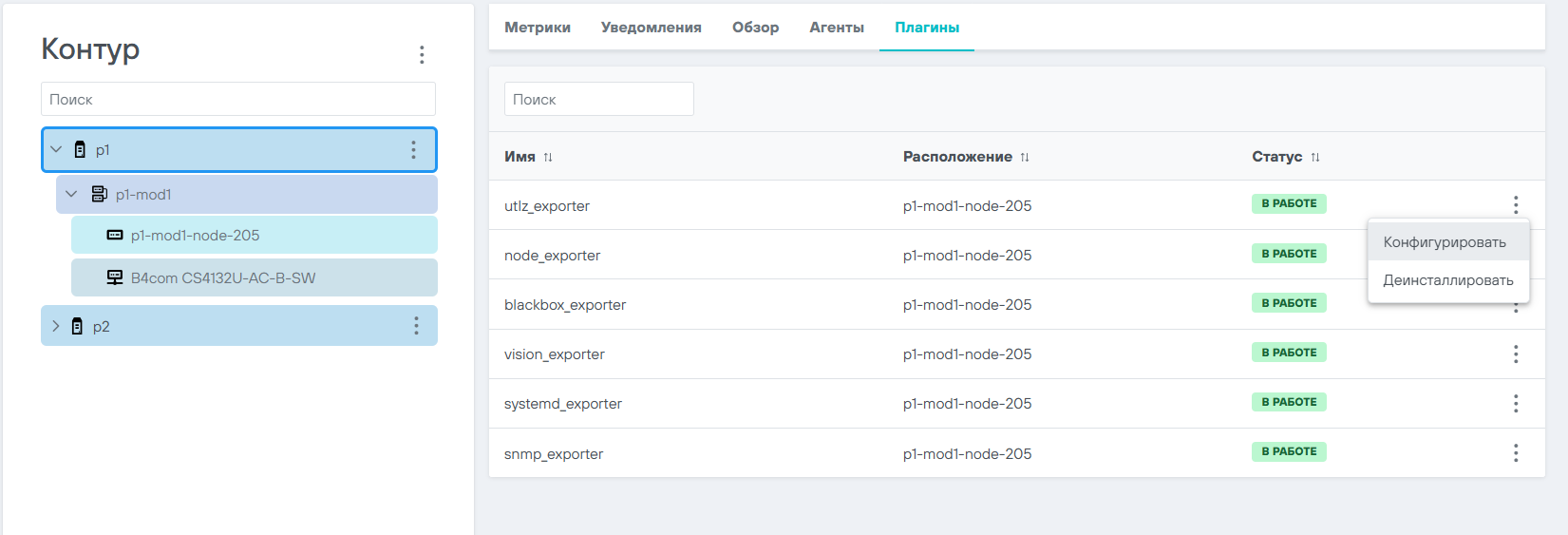Switch to the Метрики tab
Screen dimensions: 1568x535
click(x=538, y=28)
